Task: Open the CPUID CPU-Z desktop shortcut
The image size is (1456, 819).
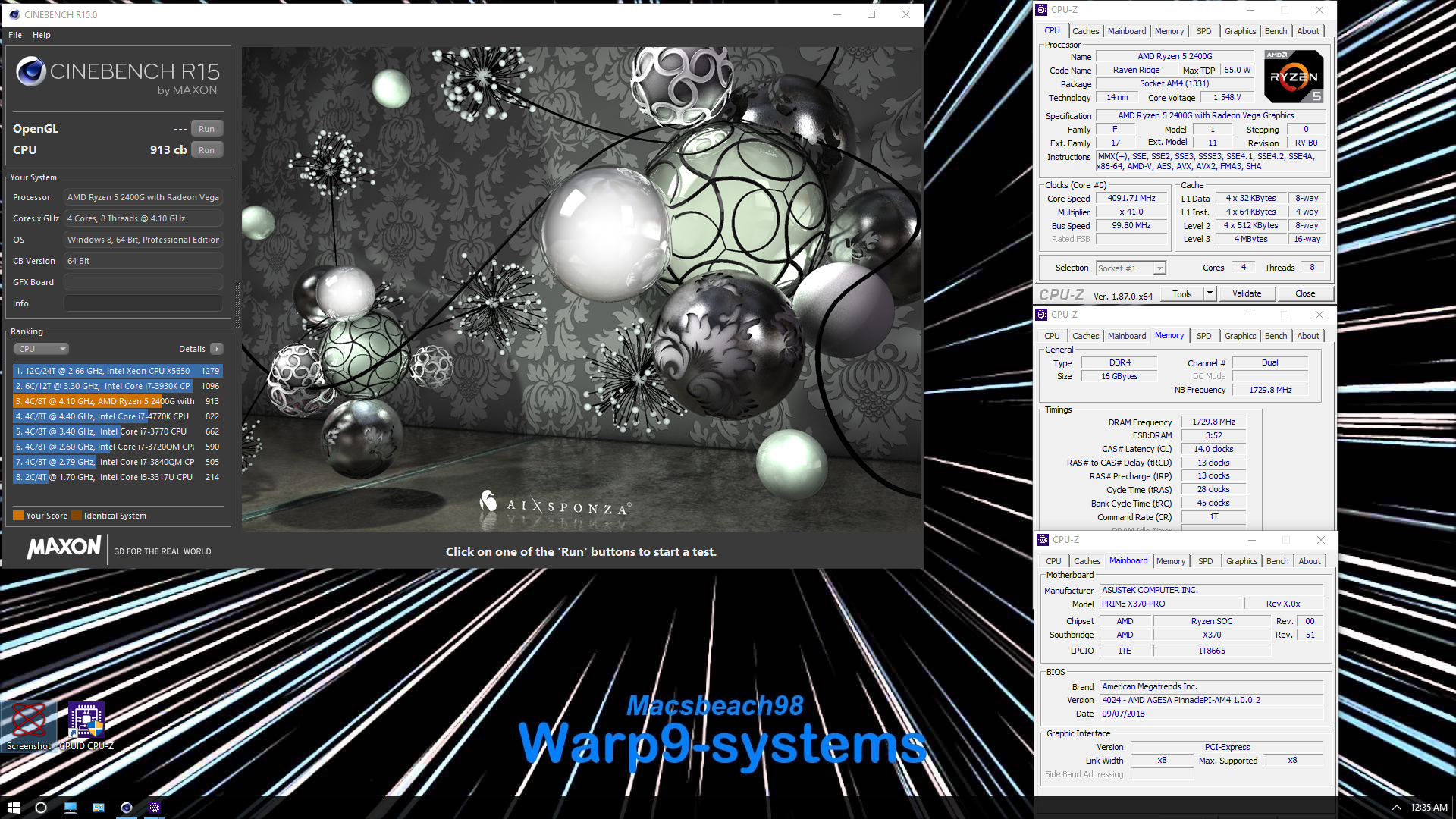Action: point(86,726)
